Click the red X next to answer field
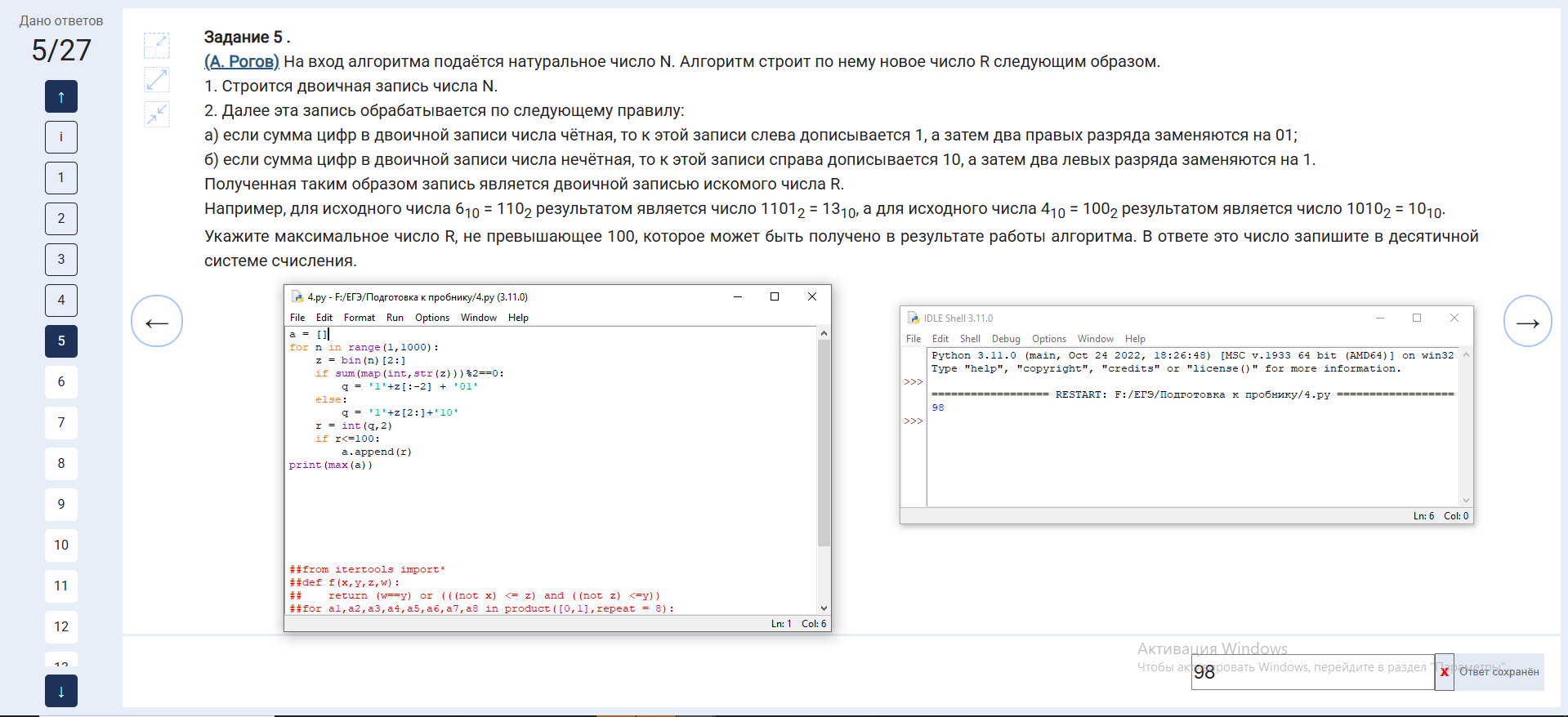The image size is (1568, 717). click(1444, 672)
